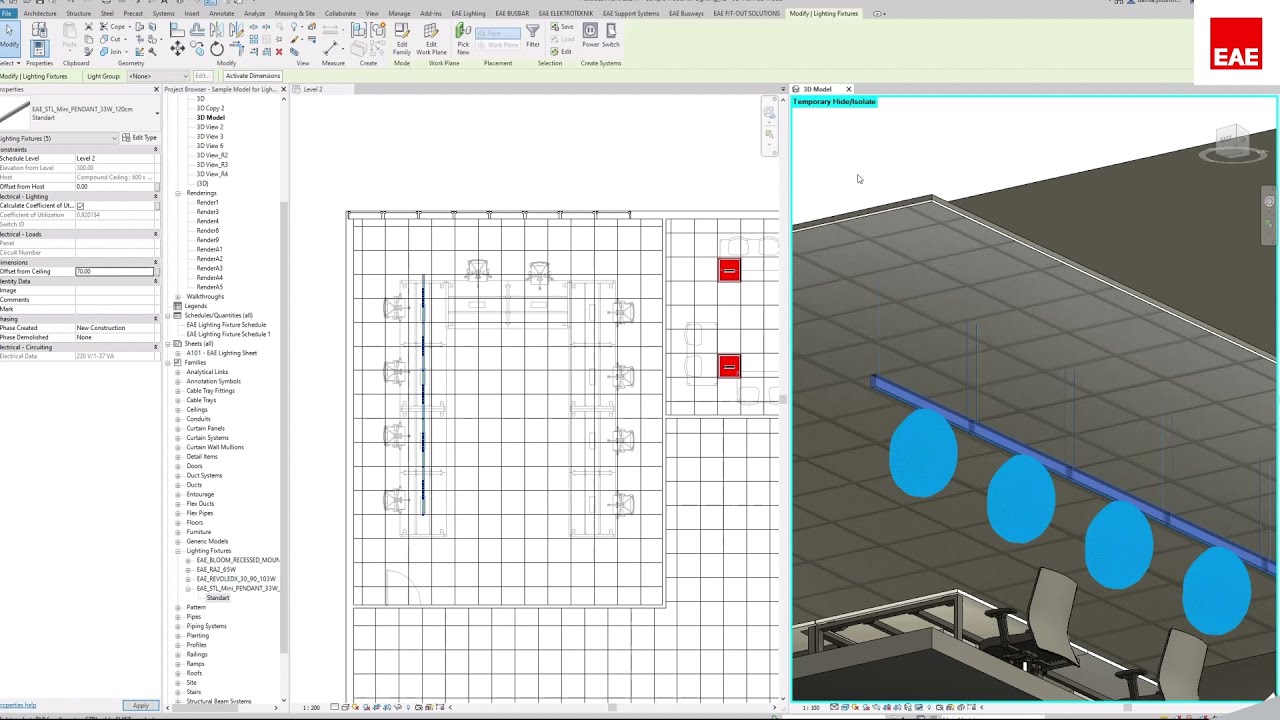Select the Move tool
The height and width of the screenshot is (720, 1280).
tap(177, 48)
